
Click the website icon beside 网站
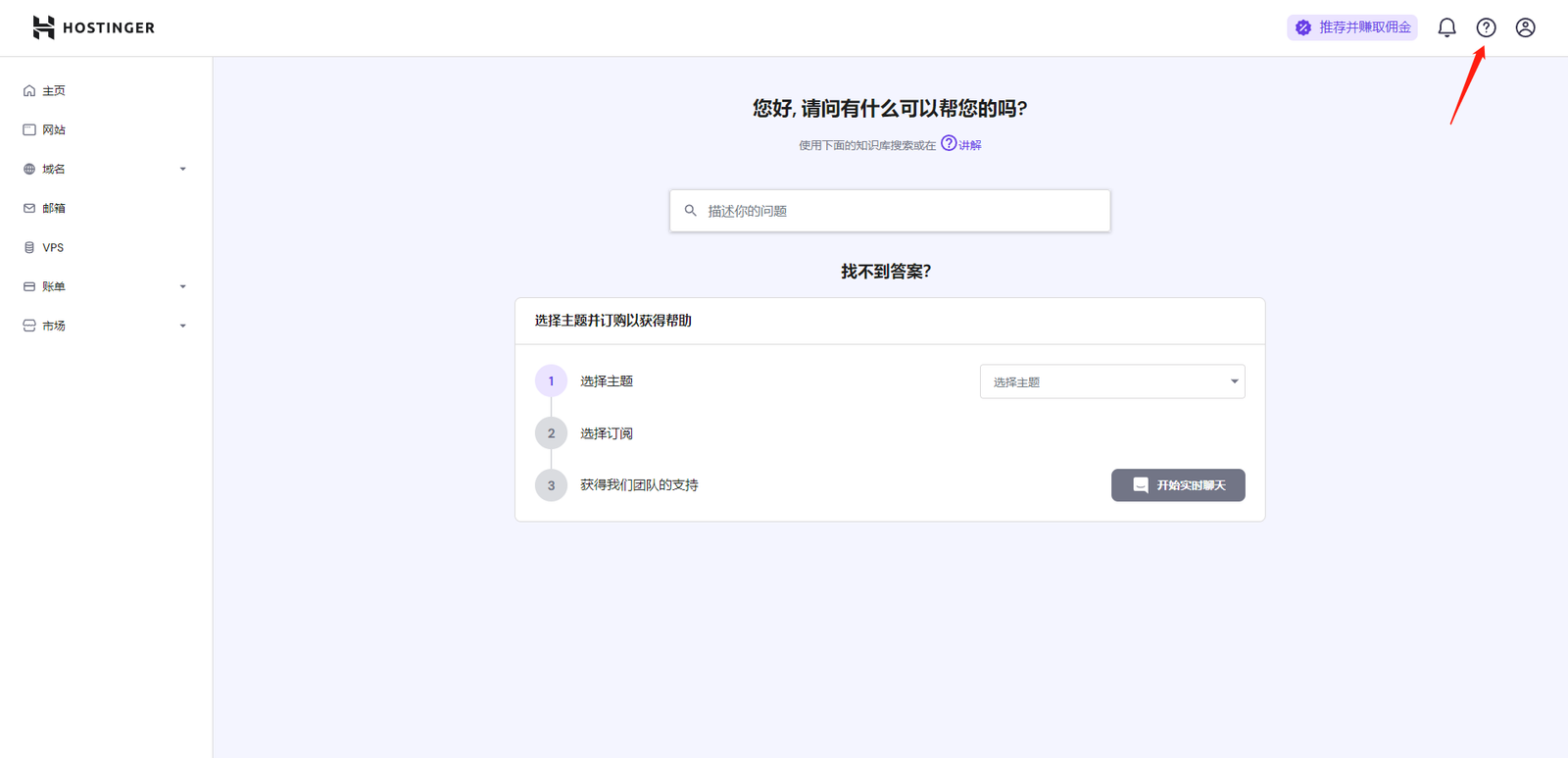click(x=29, y=129)
